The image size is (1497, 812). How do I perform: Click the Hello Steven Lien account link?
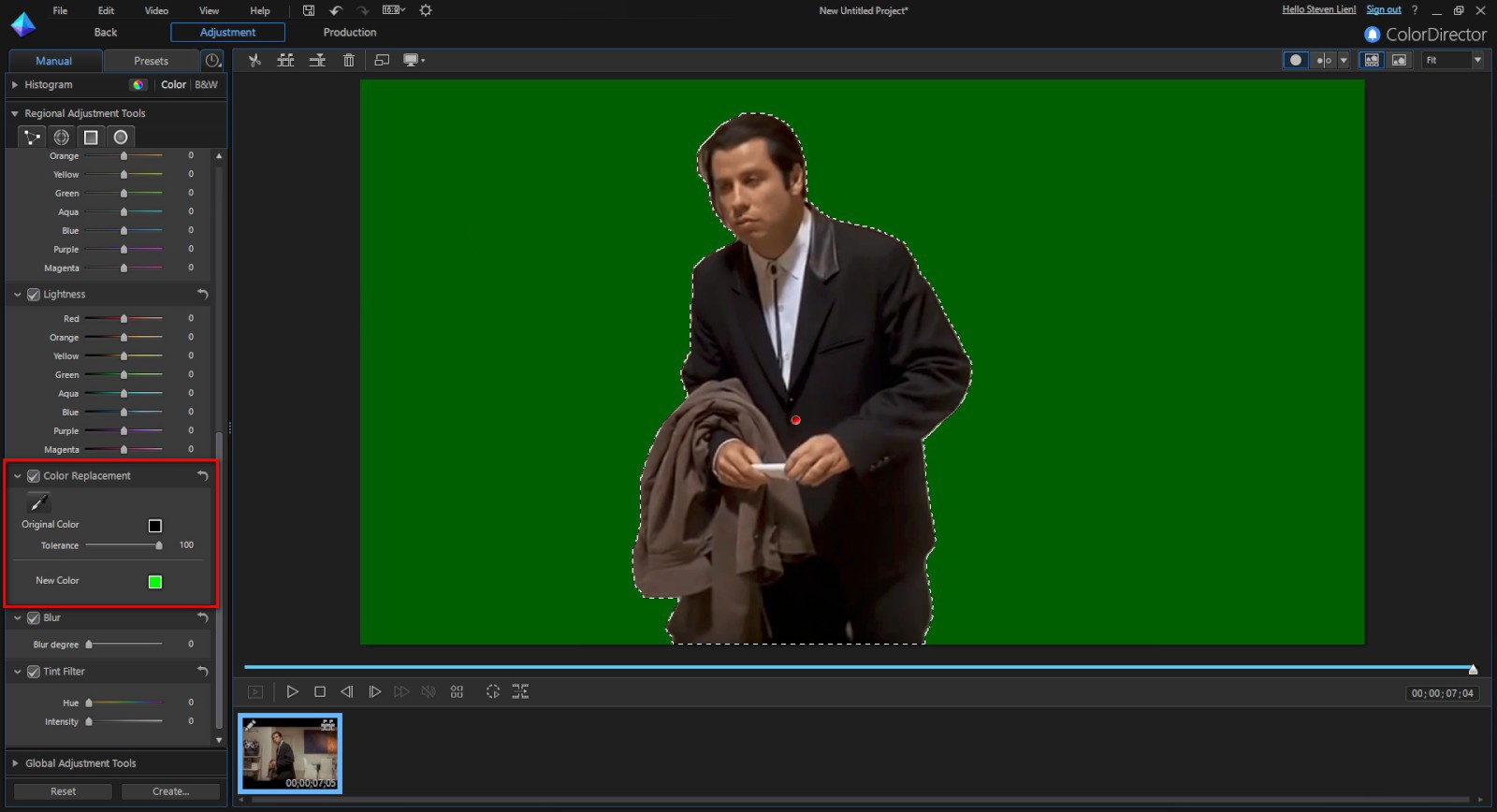coord(1318,9)
